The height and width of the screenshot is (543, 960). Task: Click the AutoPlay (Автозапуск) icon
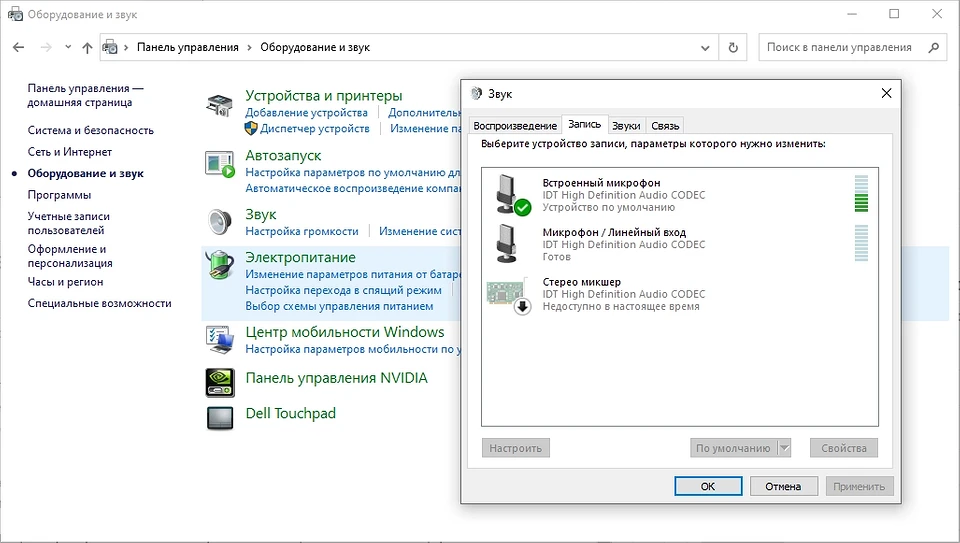220,163
